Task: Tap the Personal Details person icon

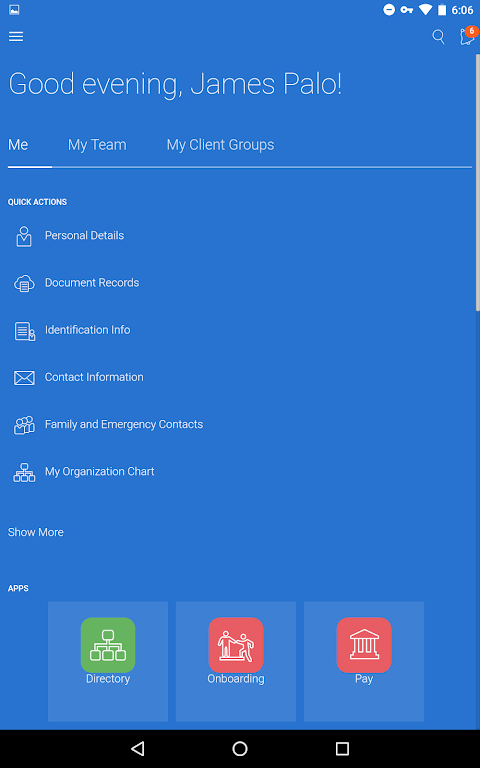Action: [24, 236]
